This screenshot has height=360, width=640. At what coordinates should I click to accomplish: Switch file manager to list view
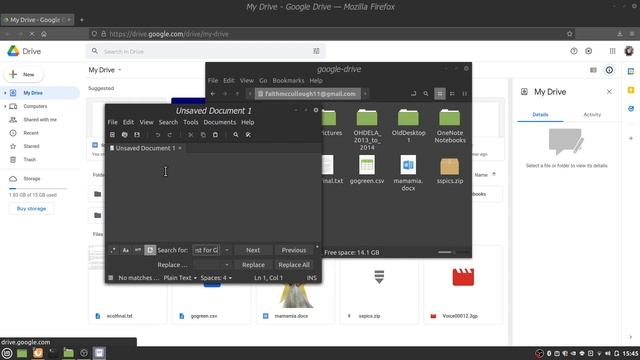(x=452, y=93)
